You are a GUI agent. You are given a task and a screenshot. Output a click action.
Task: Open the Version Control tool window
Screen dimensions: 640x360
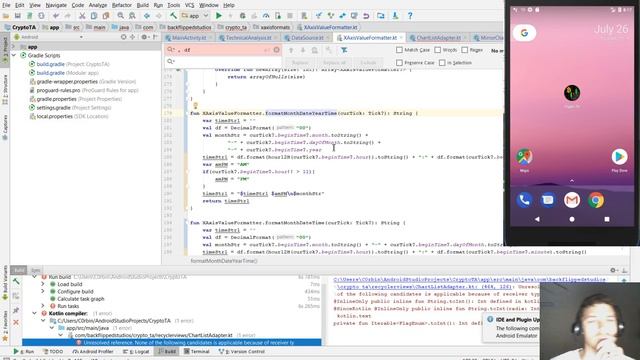(x=242, y=351)
